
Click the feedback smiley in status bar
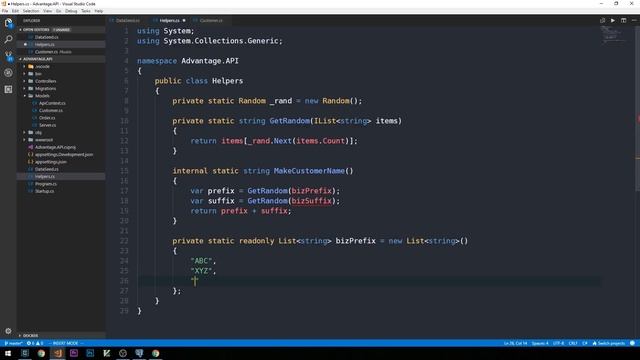click(x=633, y=343)
